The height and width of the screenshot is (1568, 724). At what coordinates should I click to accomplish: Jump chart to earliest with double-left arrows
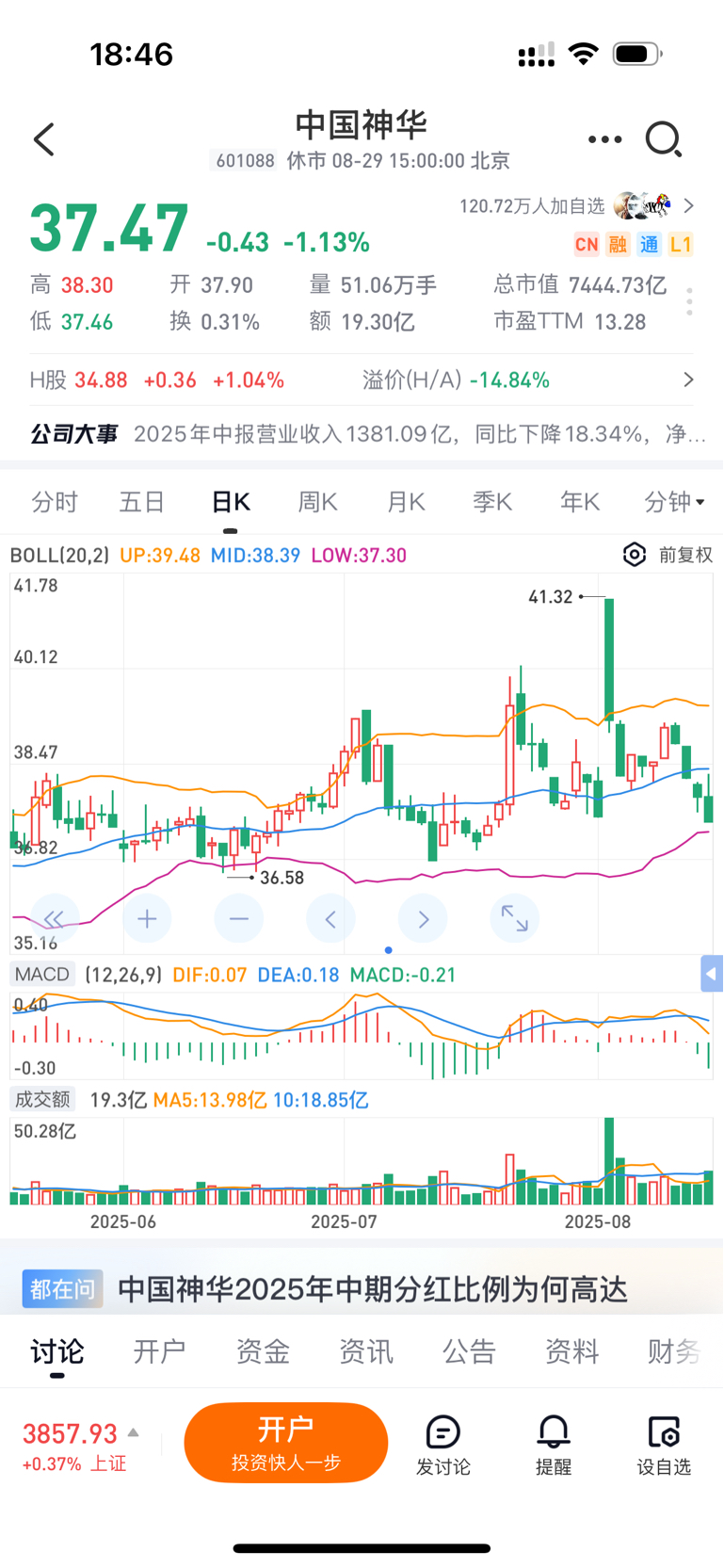click(x=55, y=918)
